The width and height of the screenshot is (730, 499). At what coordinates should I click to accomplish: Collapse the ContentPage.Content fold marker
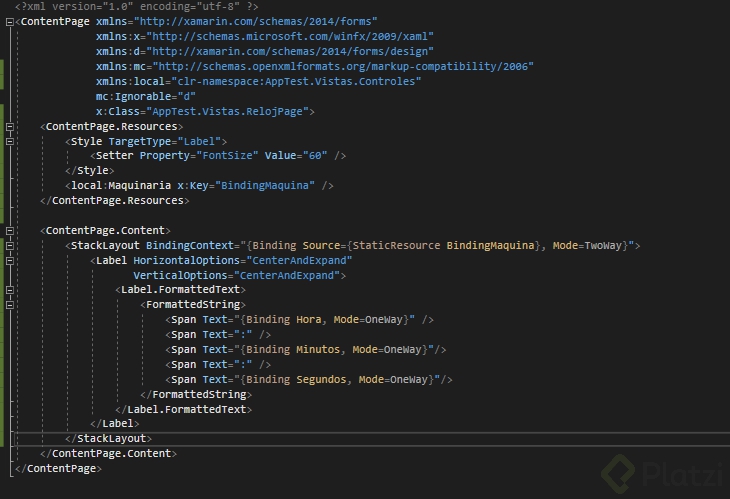10,230
